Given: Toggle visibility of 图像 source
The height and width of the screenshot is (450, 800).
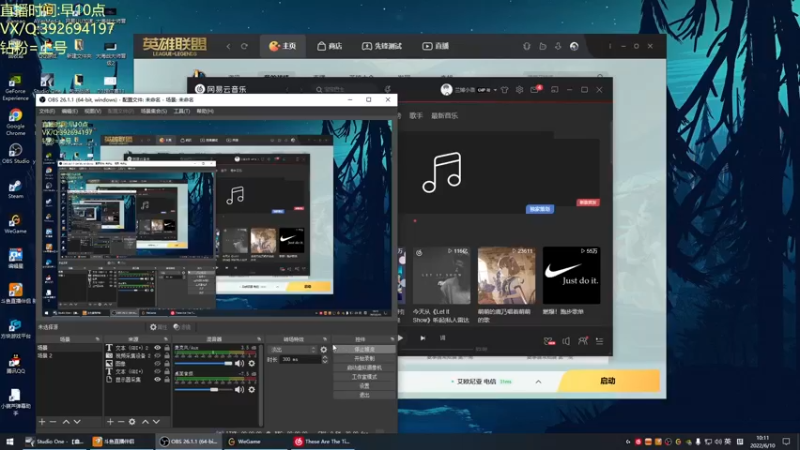Looking at the screenshot, I should (x=158, y=364).
